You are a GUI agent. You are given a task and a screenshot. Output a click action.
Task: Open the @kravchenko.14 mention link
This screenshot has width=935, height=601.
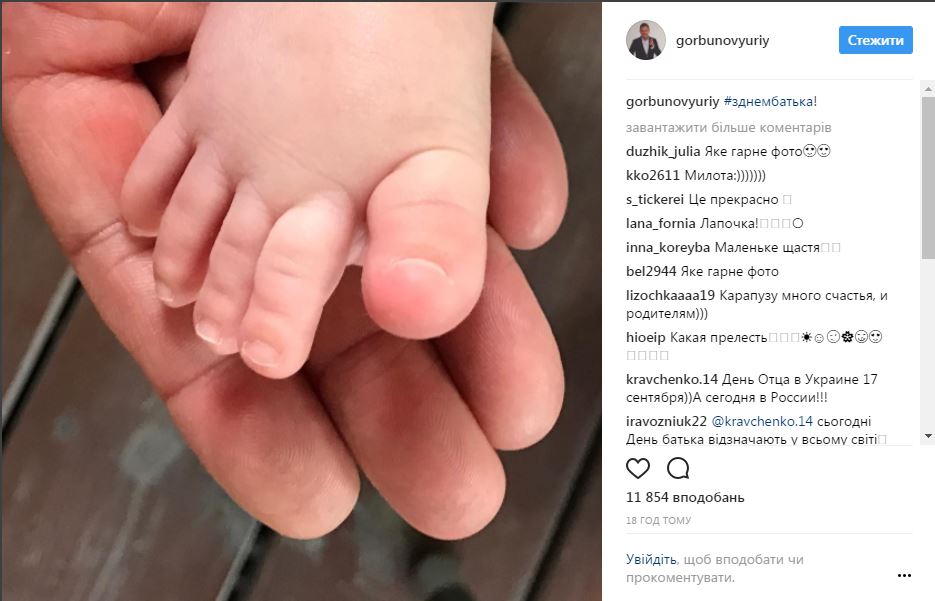click(761, 421)
